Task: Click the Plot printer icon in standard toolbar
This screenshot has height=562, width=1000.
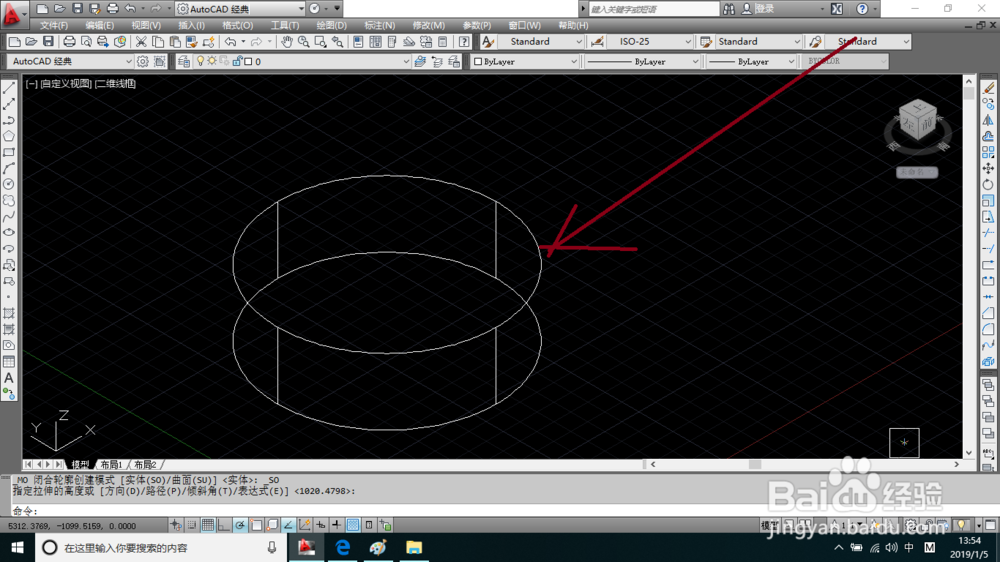Action: [69, 41]
